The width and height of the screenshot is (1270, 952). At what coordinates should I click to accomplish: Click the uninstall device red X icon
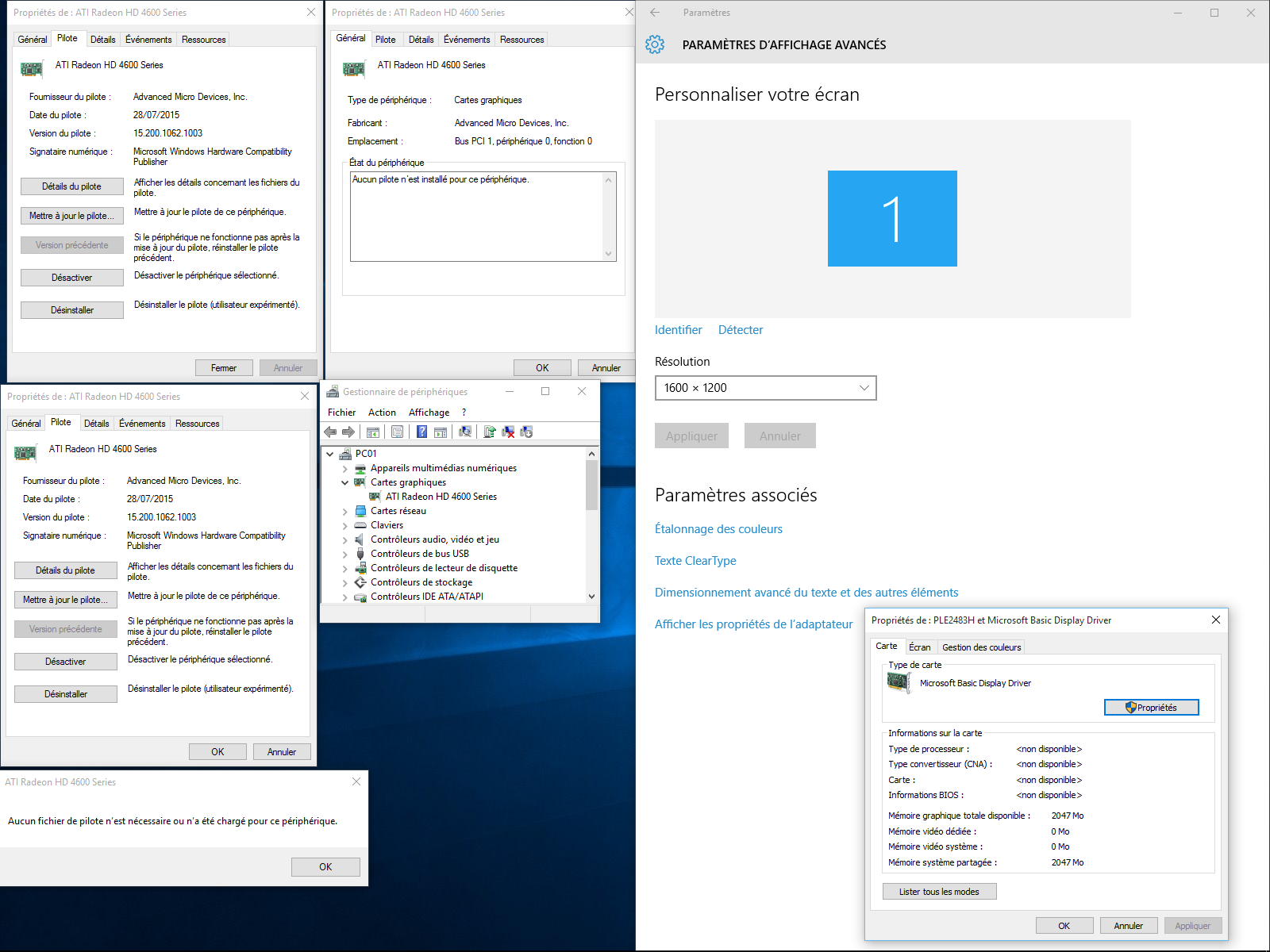tap(508, 432)
